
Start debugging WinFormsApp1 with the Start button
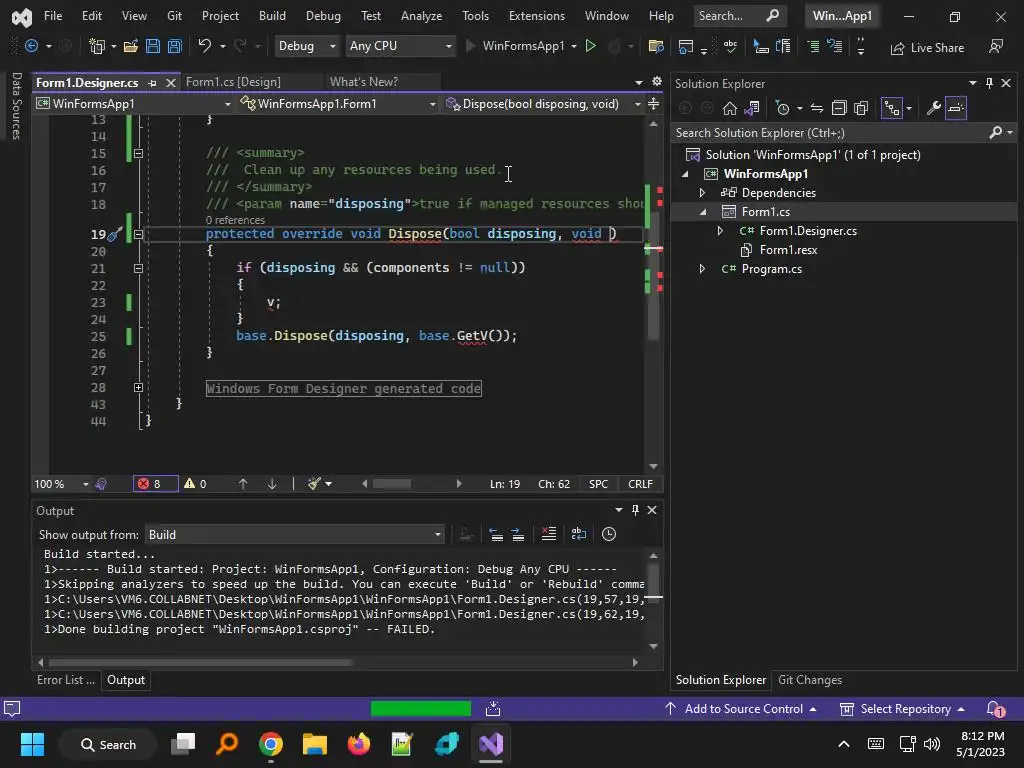(514, 46)
